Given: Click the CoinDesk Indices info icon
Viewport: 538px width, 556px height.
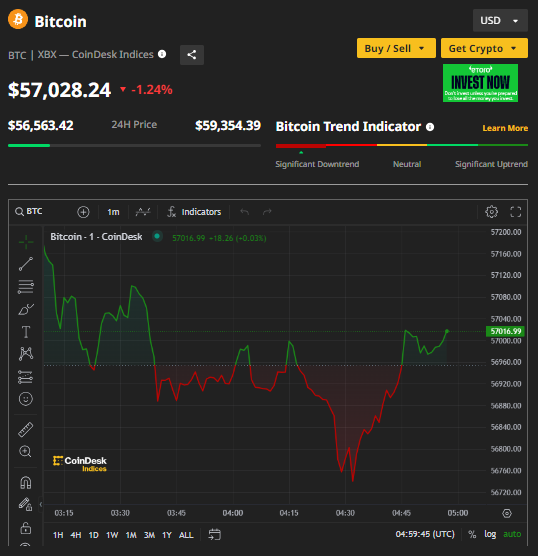Looking at the screenshot, I should [162, 54].
